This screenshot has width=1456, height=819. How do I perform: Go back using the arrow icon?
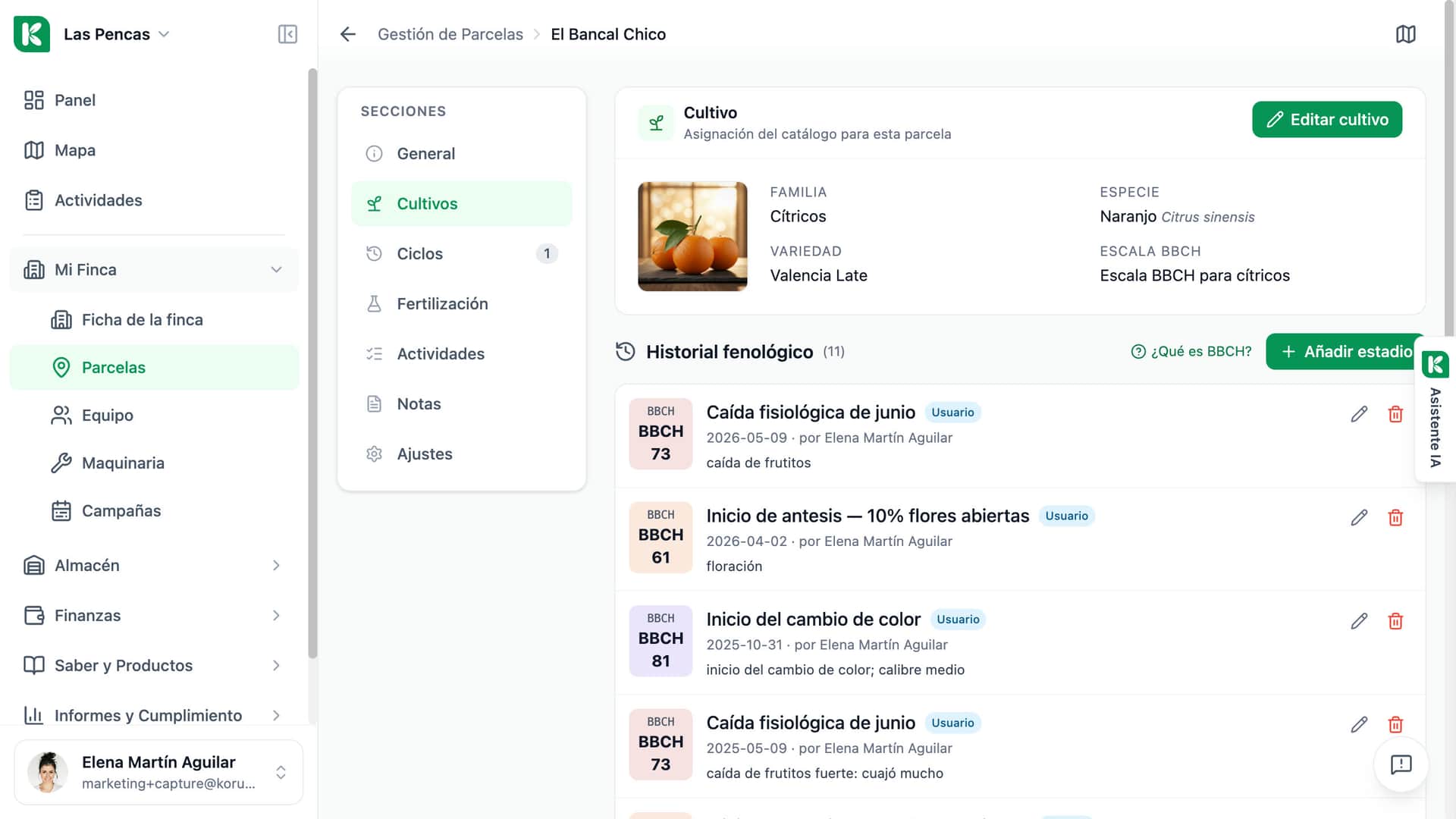pyautogui.click(x=348, y=34)
